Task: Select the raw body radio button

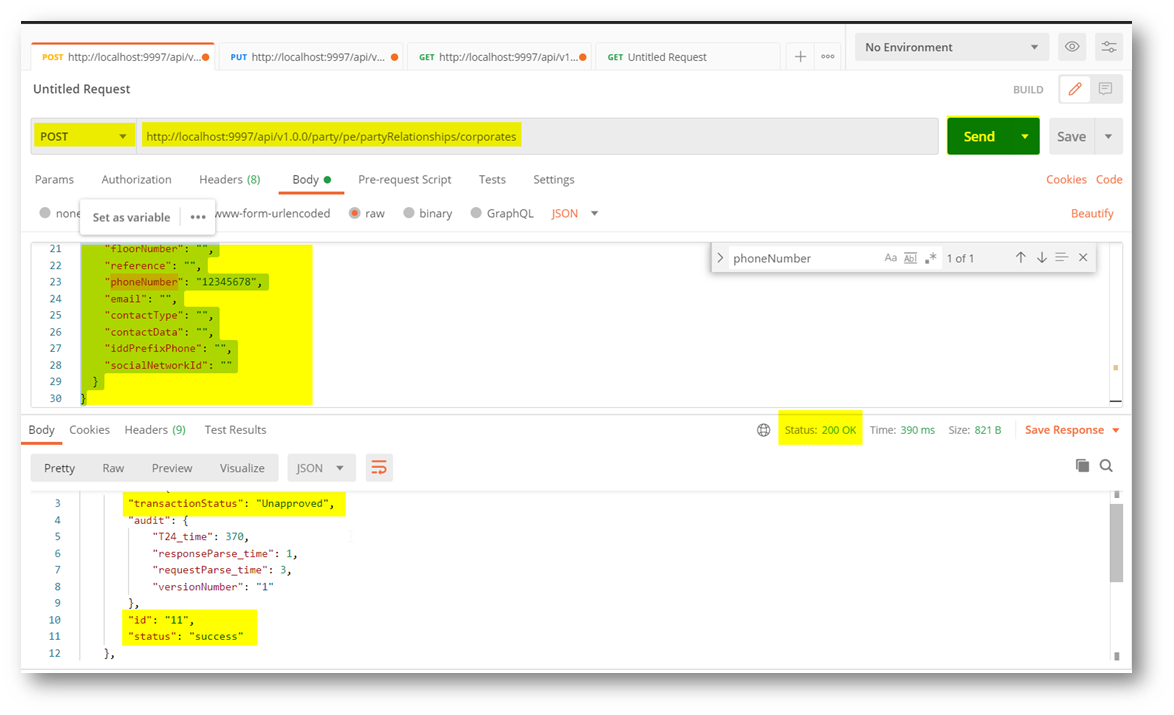Action: (355, 214)
